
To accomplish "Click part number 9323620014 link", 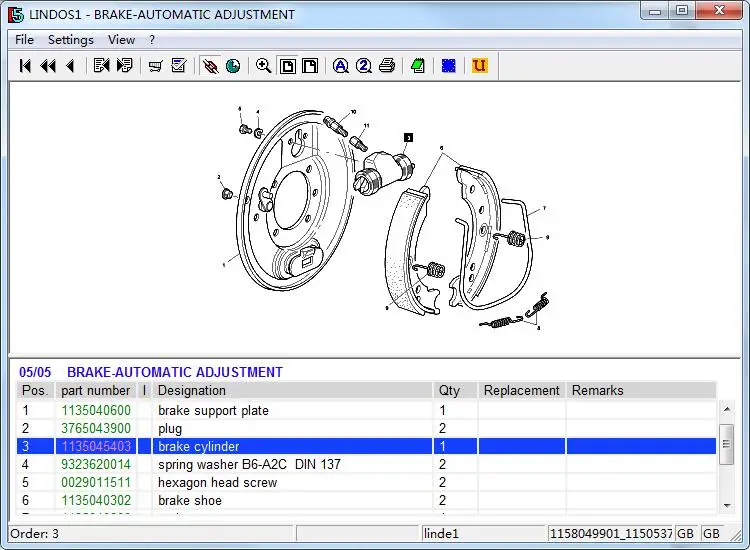I will click(x=96, y=465).
